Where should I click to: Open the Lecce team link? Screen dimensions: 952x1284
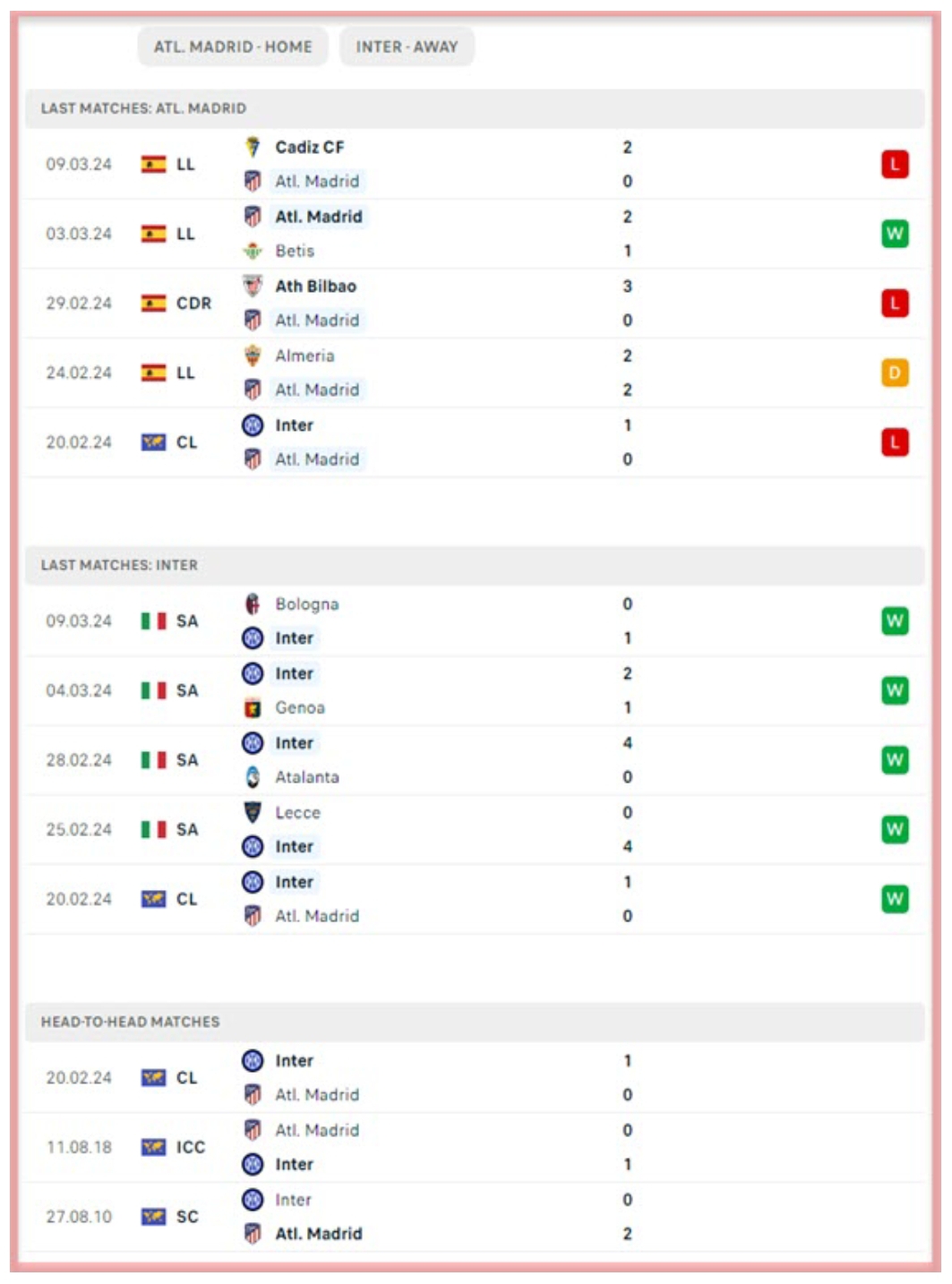(297, 812)
